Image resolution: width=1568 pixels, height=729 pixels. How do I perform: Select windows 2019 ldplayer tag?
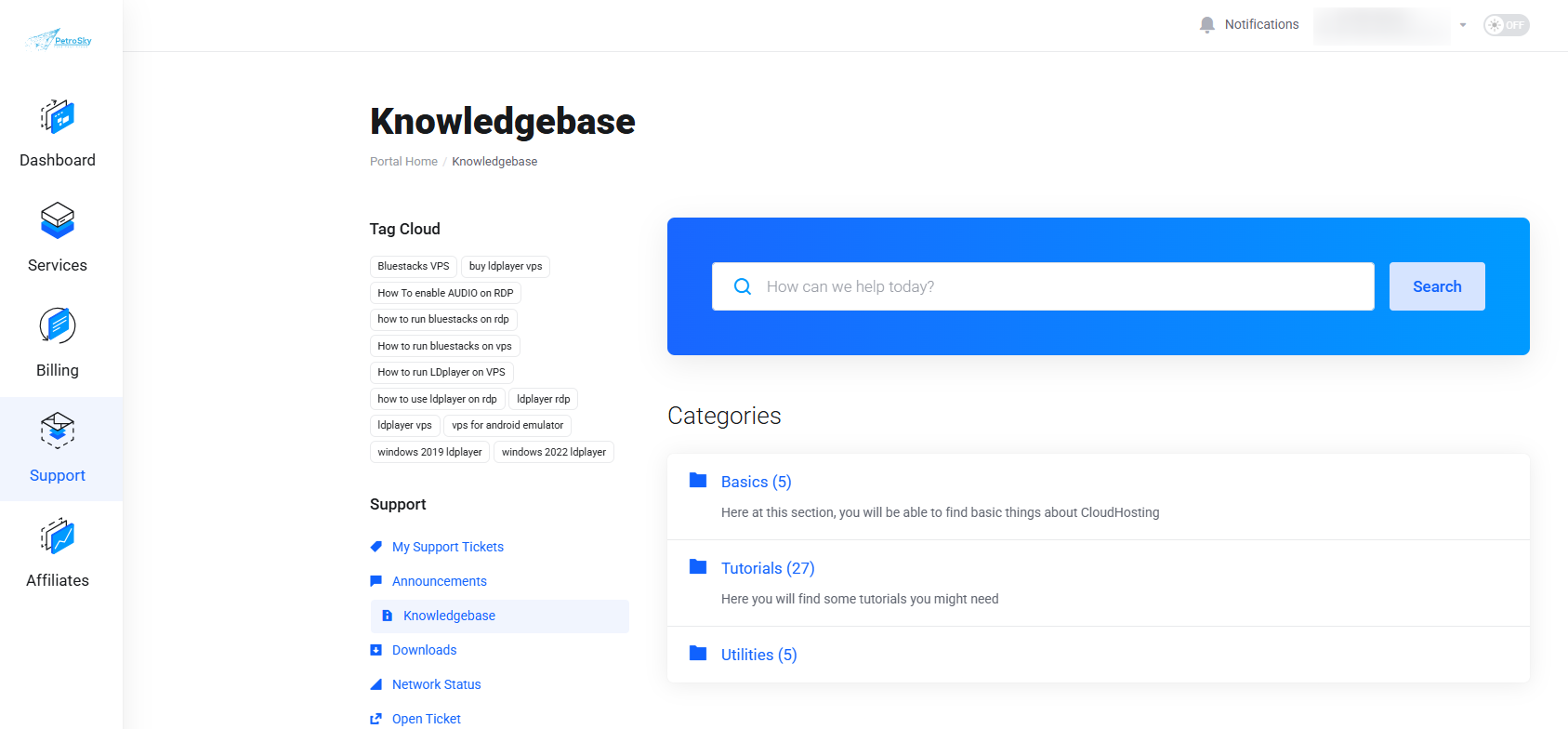tap(429, 452)
